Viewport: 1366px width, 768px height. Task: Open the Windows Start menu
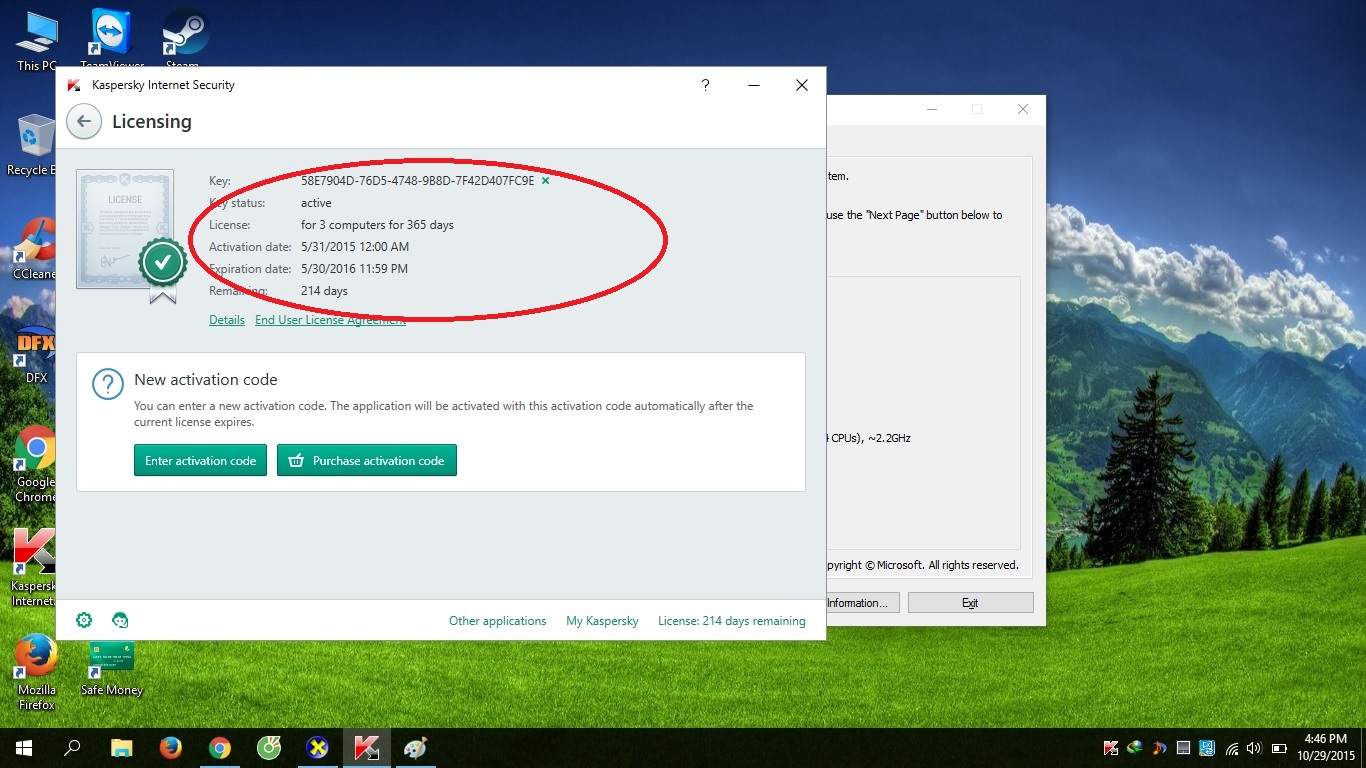click(23, 748)
